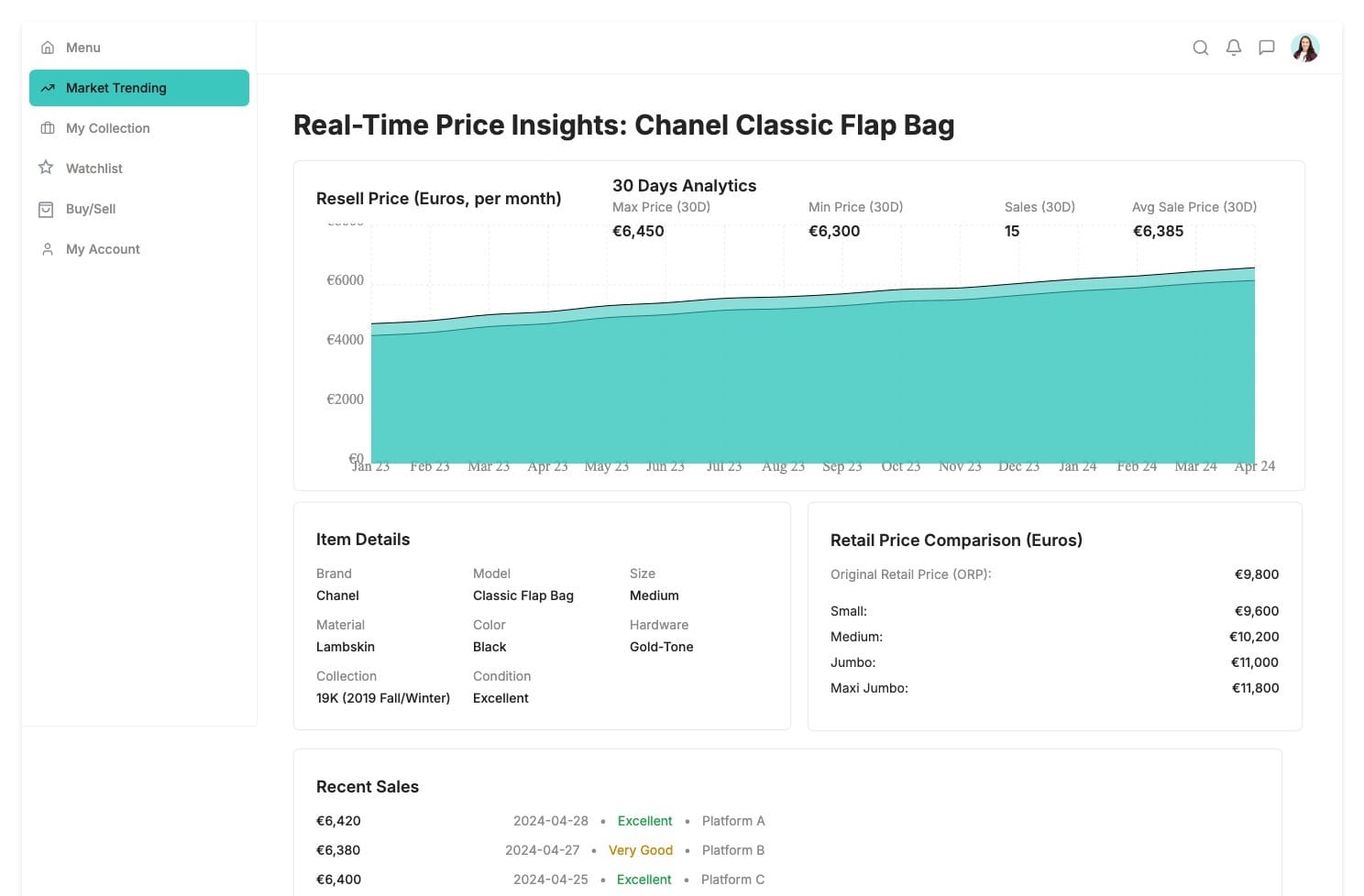The width and height of the screenshot is (1364, 896).
Task: Click the Material value 'Lambskin'
Action: pyautogui.click(x=346, y=647)
